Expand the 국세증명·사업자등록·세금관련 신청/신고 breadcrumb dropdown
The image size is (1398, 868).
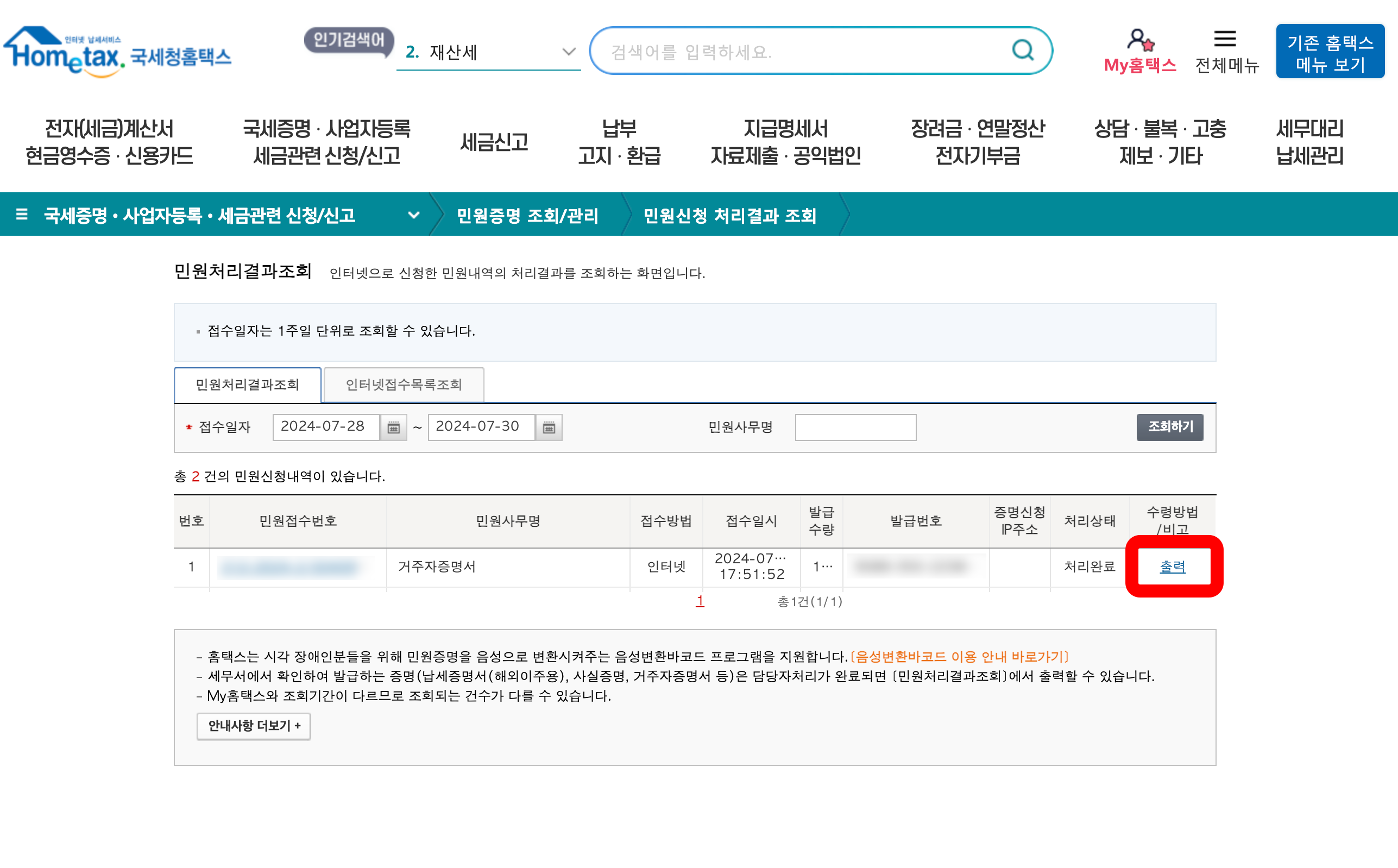point(413,216)
